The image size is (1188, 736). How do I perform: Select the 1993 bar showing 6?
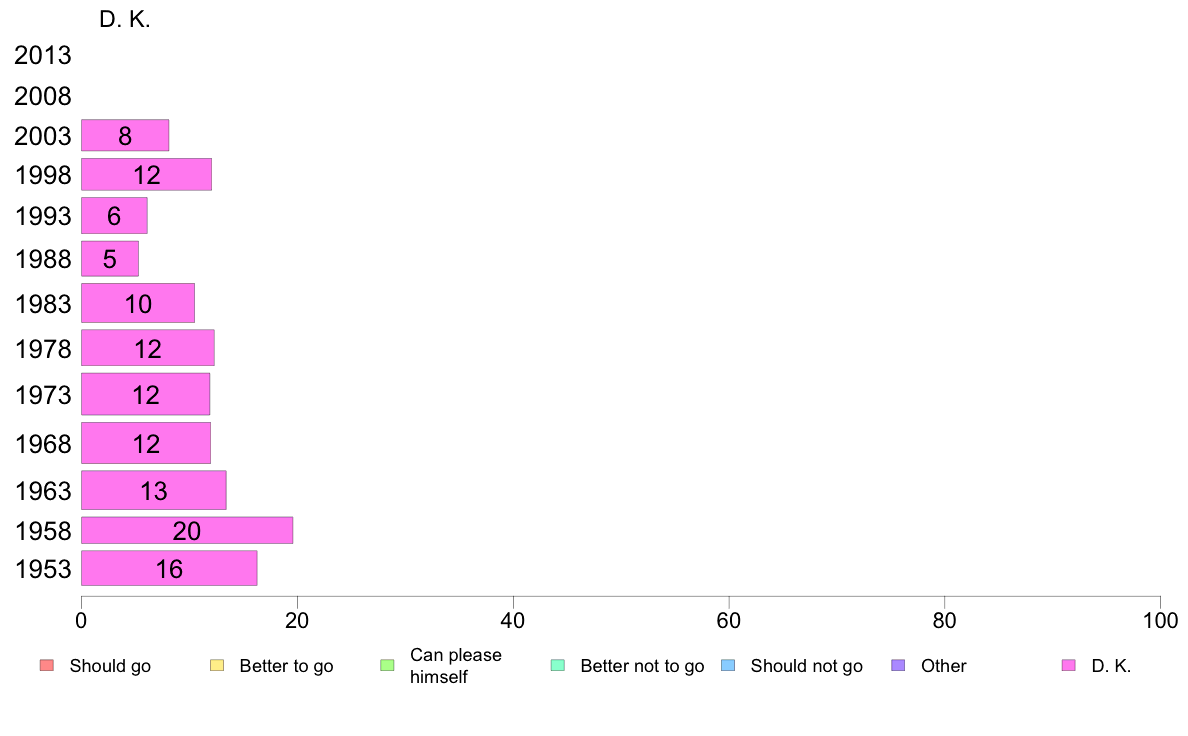tap(114, 216)
